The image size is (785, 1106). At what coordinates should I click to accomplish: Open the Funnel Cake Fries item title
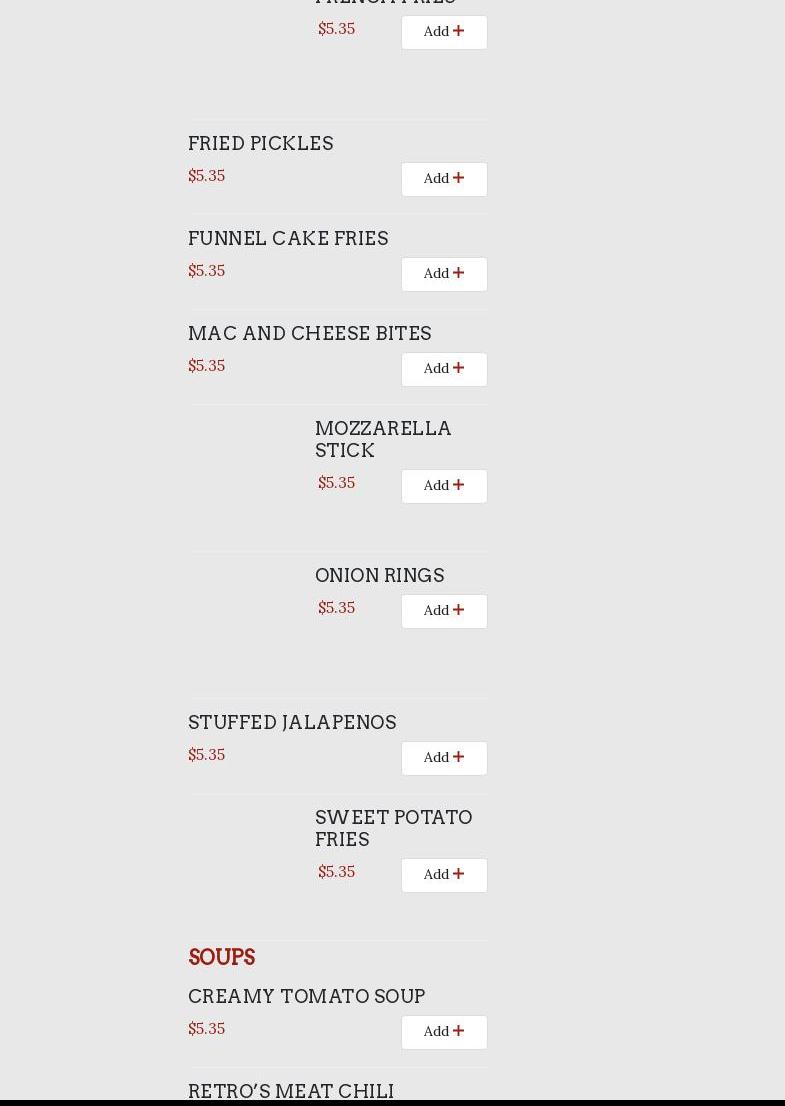click(x=288, y=238)
